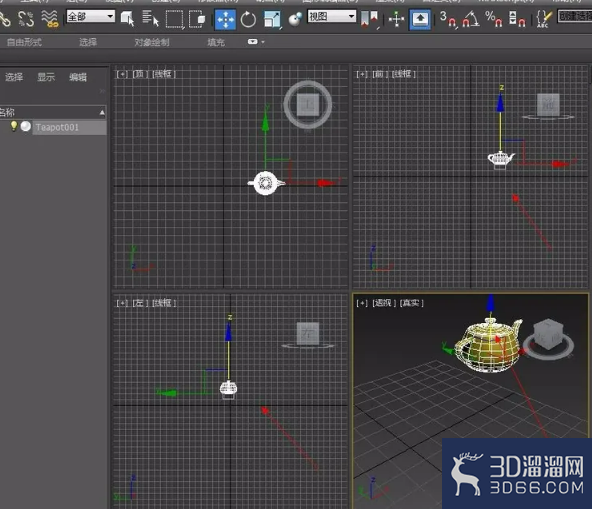Click [前] view label in front viewport
The height and width of the screenshot is (509, 592).
pos(379,74)
